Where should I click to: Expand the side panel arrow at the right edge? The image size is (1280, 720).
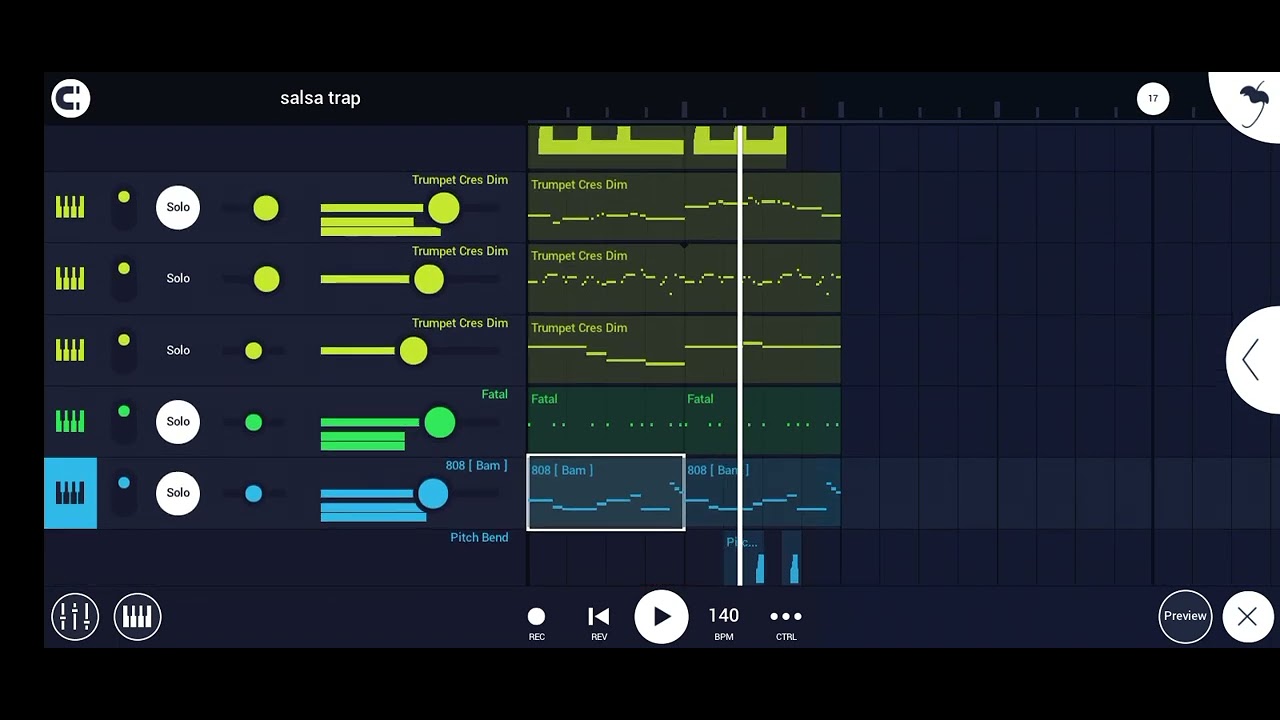pos(1254,360)
